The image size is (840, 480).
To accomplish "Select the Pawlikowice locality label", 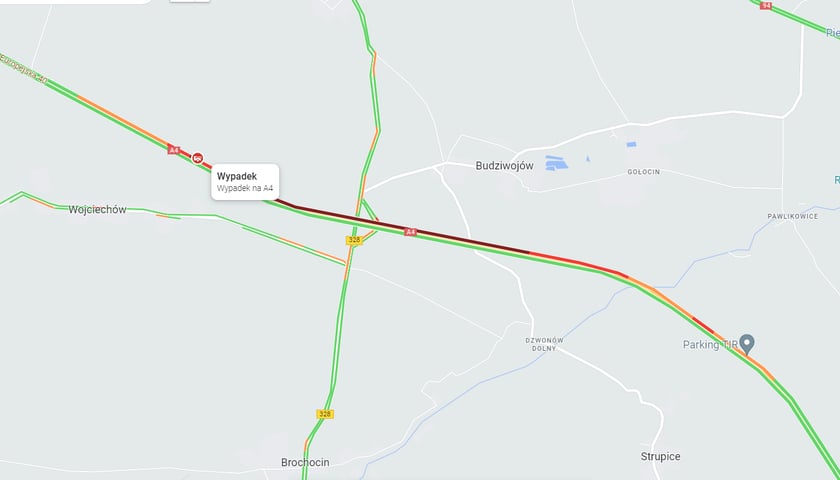I will [792, 216].
